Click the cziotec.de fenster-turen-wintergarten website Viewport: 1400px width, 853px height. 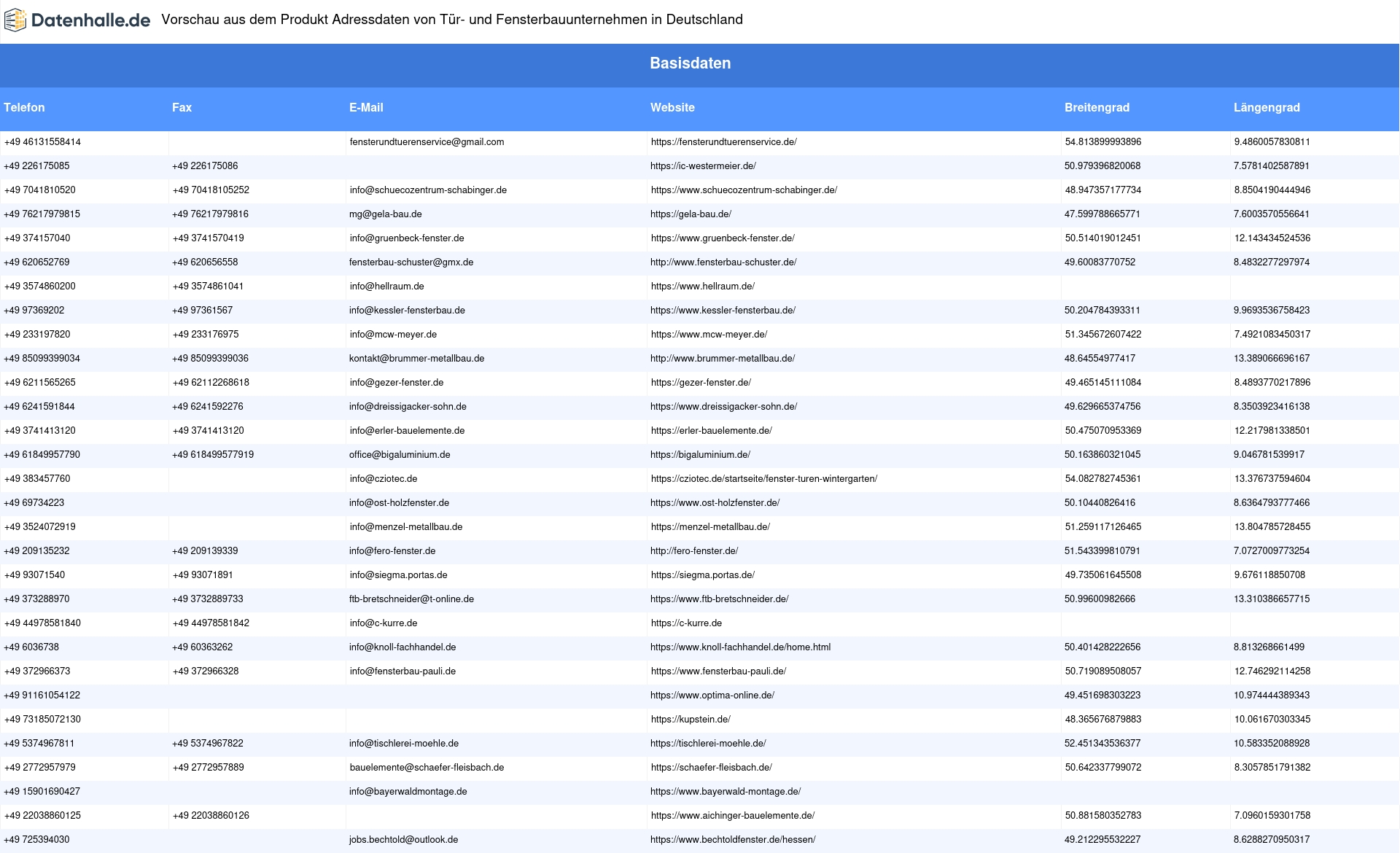tap(764, 479)
